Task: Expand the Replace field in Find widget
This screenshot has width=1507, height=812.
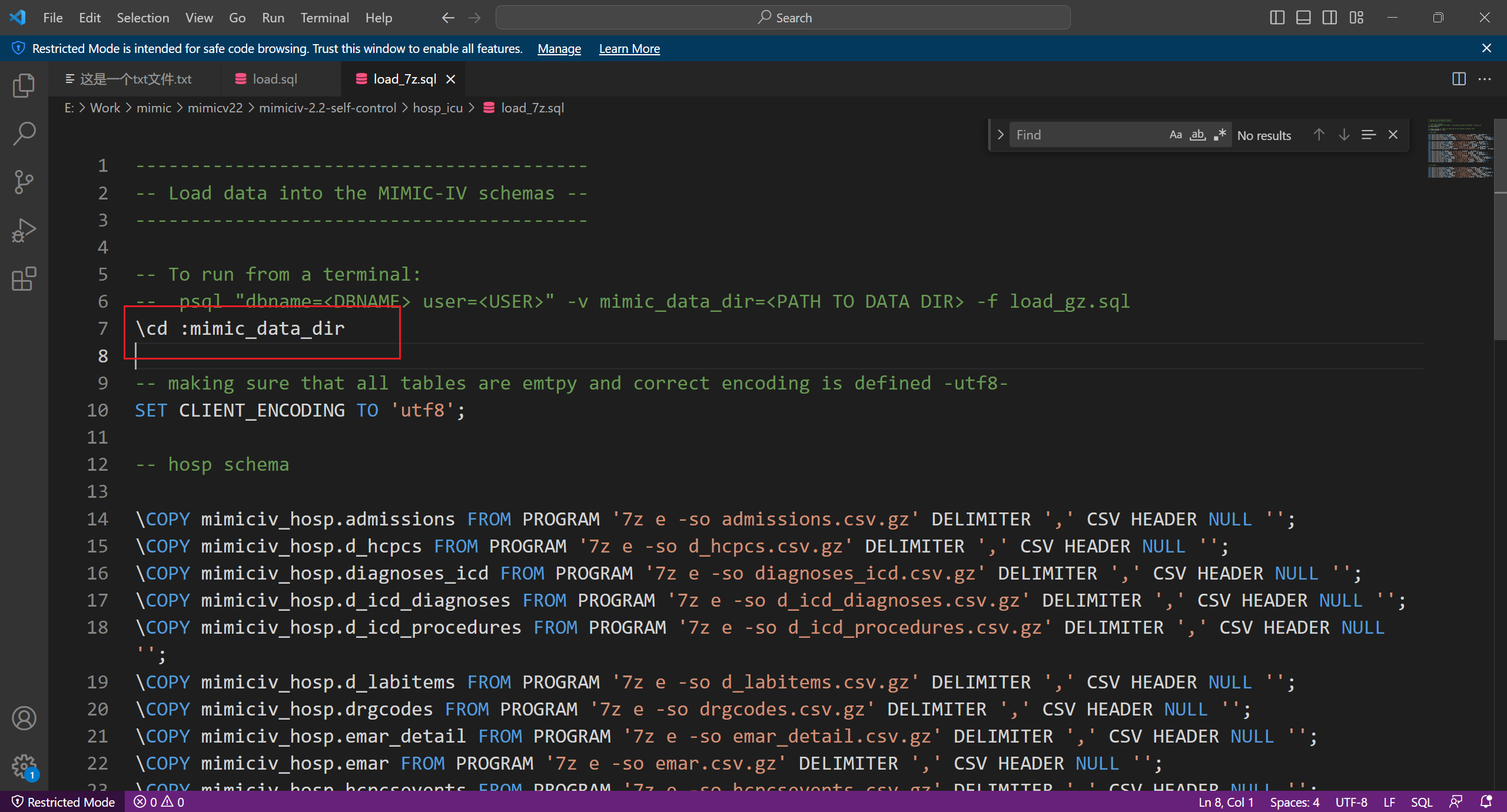Action: pyautogui.click(x=1000, y=135)
